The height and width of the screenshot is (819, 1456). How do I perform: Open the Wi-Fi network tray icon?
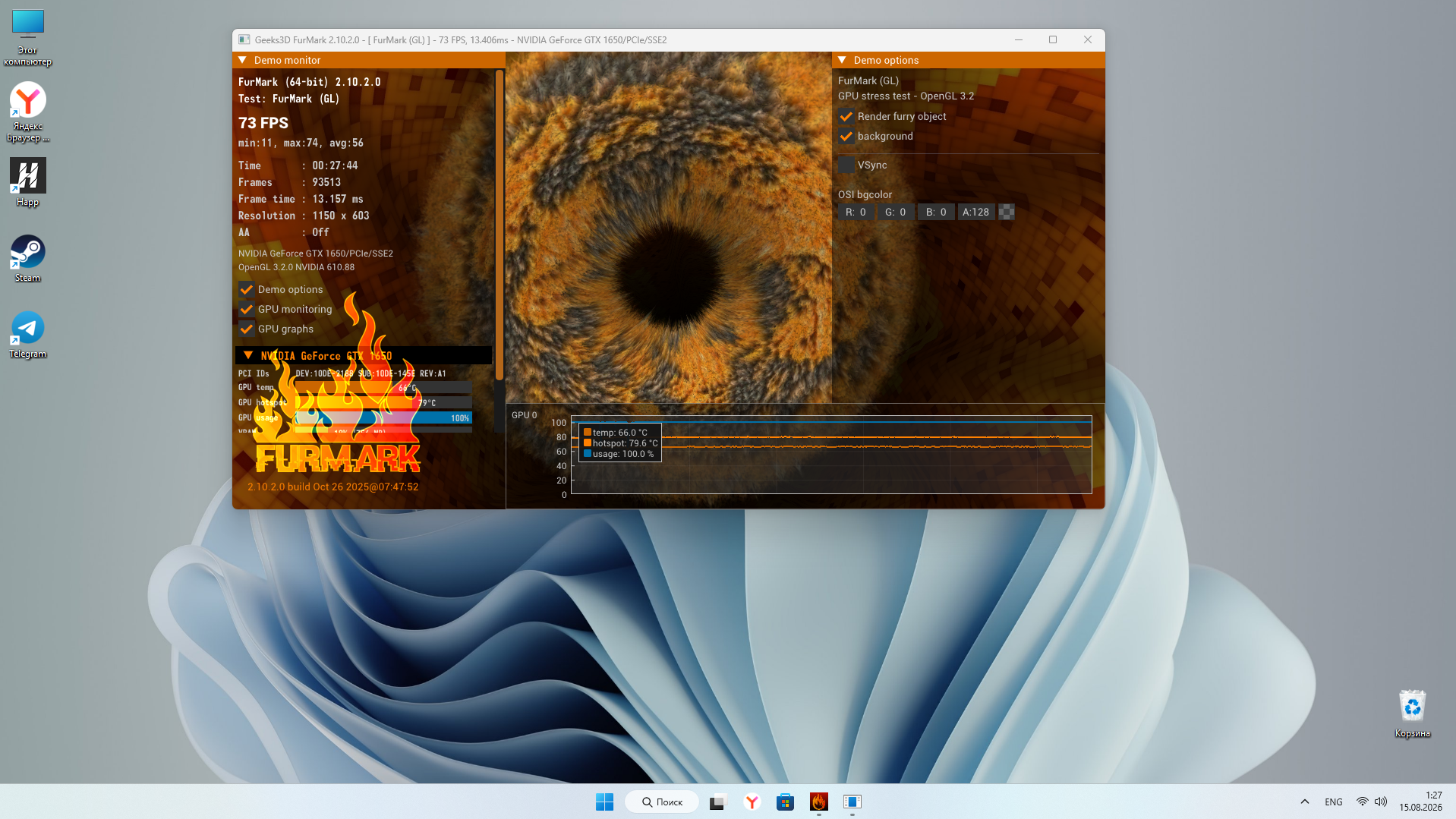click(x=1363, y=802)
